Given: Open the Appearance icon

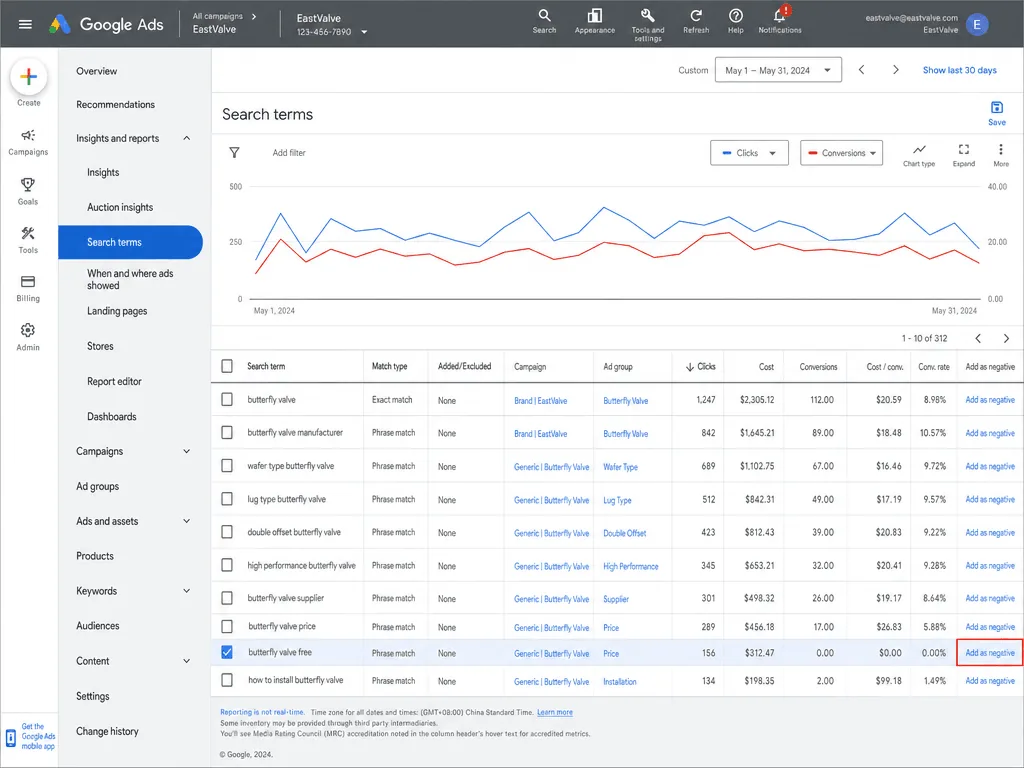Looking at the screenshot, I should [594, 21].
